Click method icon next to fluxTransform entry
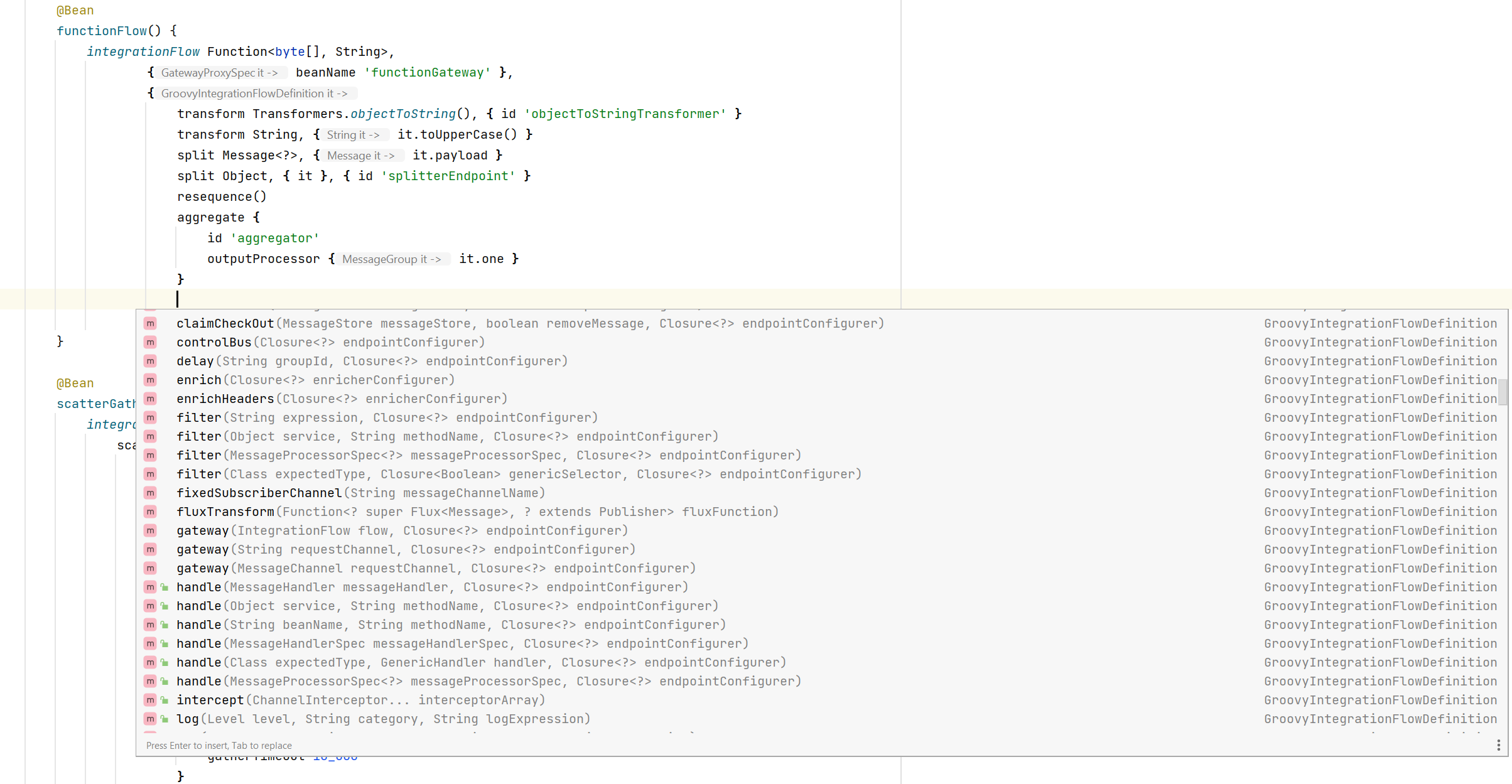 (150, 512)
